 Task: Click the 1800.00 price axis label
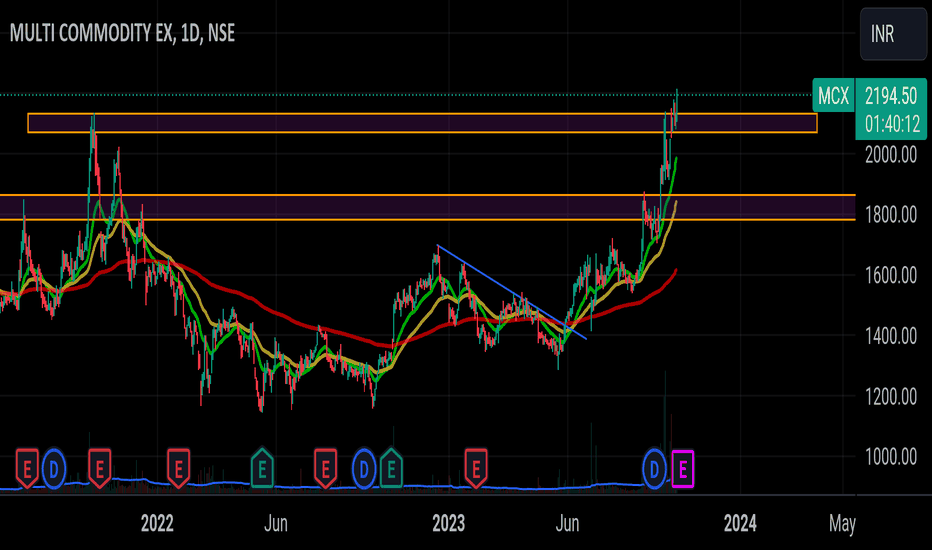point(890,215)
